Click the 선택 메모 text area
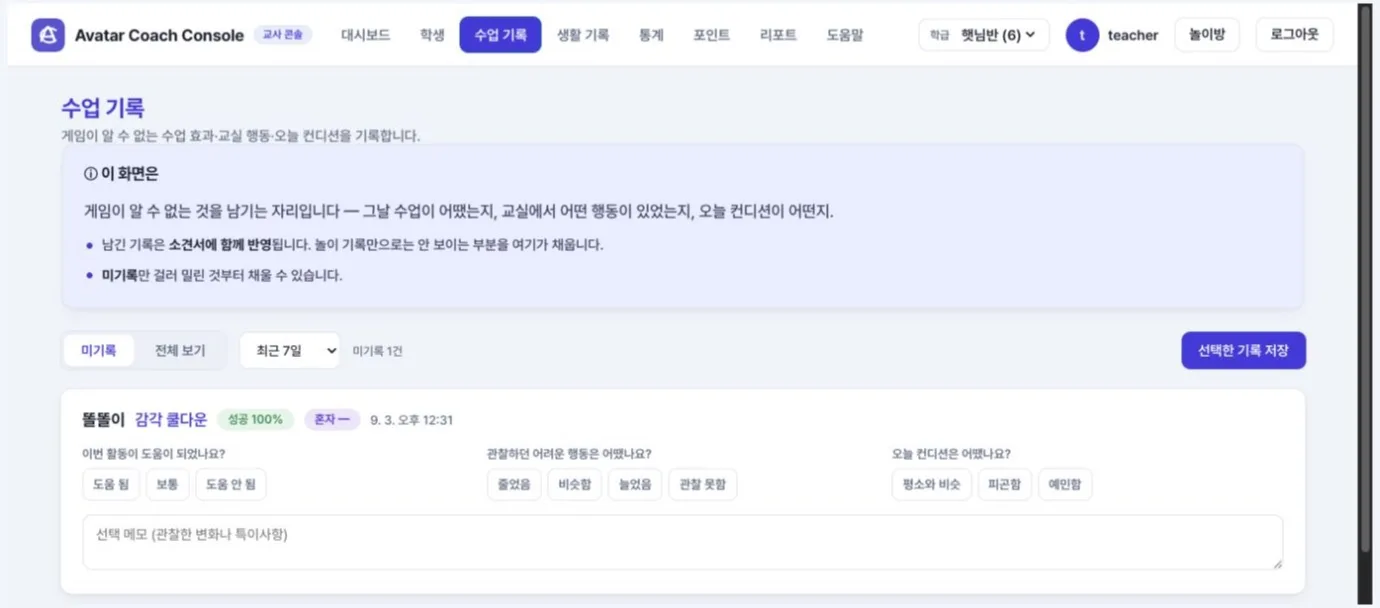Image resolution: width=1380 pixels, height=608 pixels. point(682,542)
